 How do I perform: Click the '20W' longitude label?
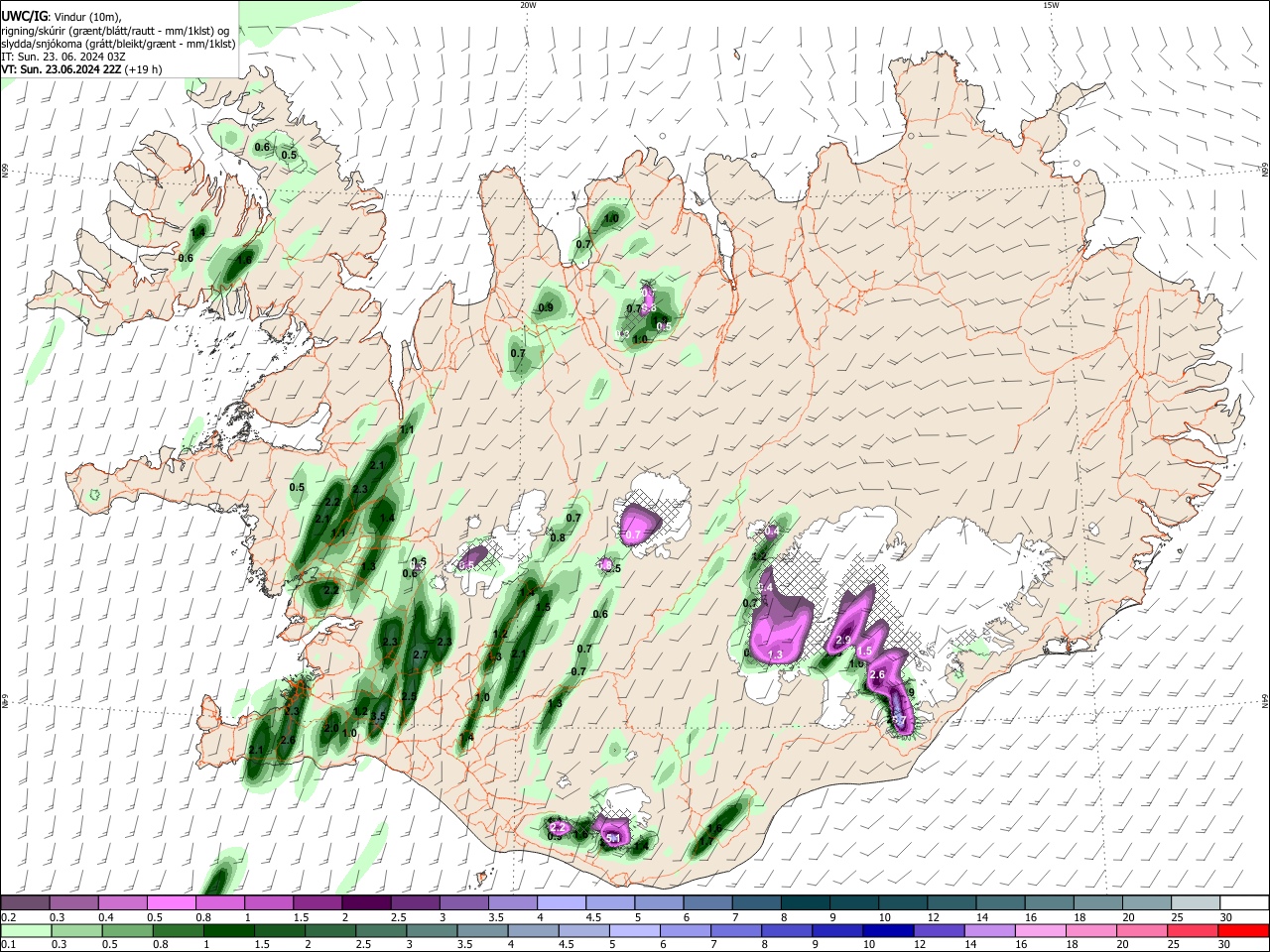[x=528, y=5]
